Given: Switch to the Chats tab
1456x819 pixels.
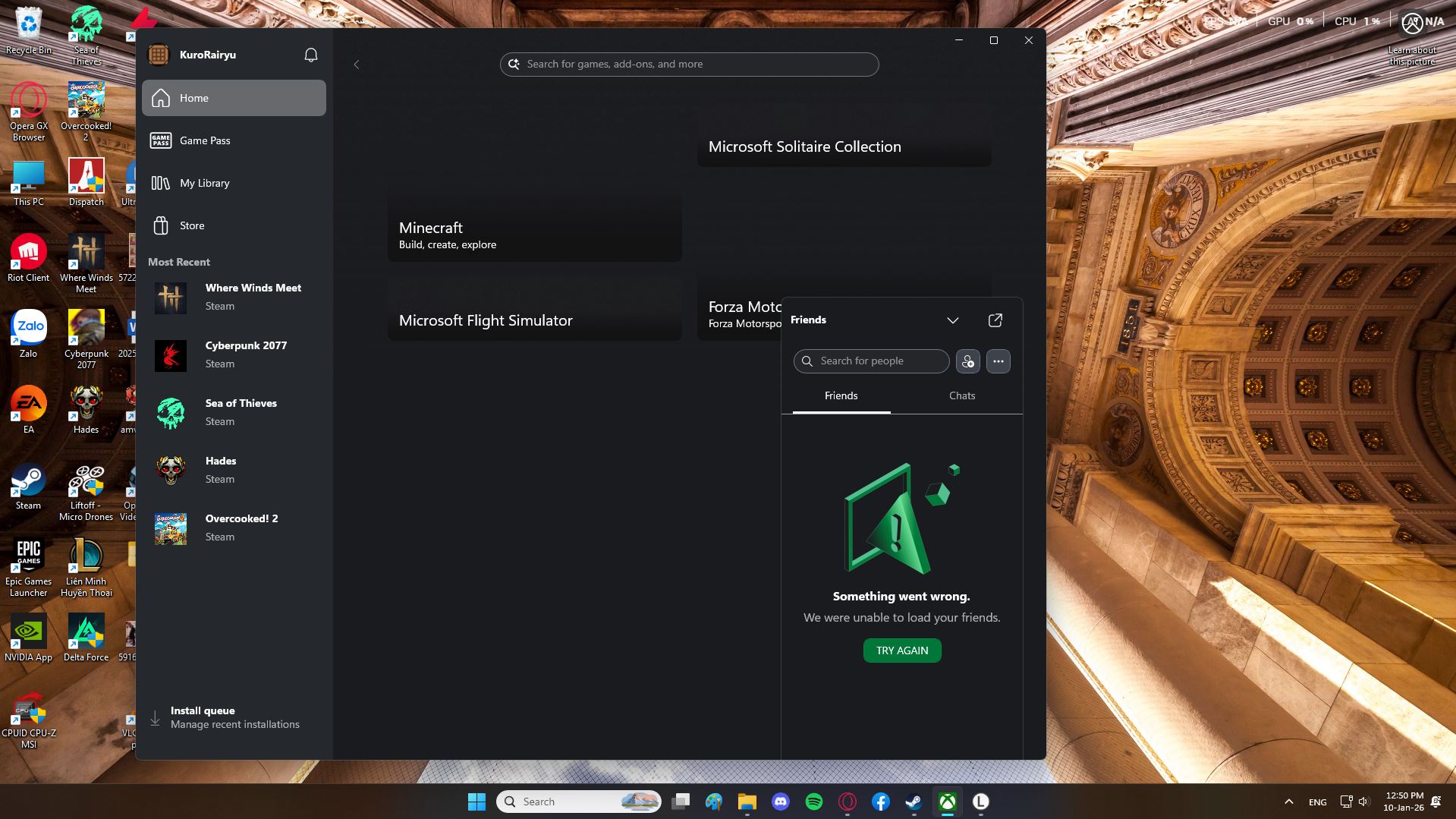Looking at the screenshot, I should (961, 395).
